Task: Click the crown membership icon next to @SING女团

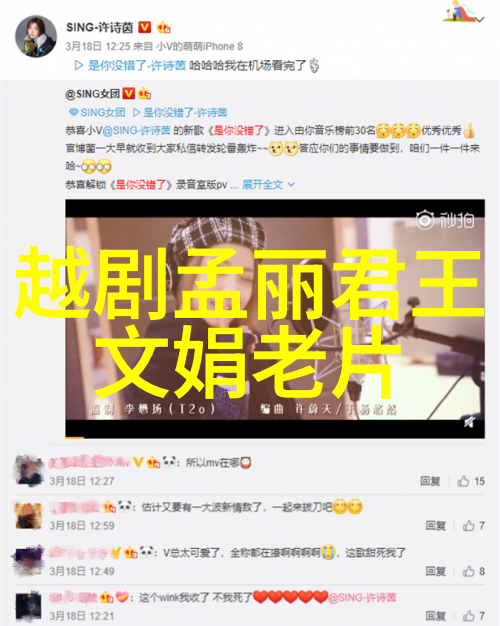Action: click(144, 94)
